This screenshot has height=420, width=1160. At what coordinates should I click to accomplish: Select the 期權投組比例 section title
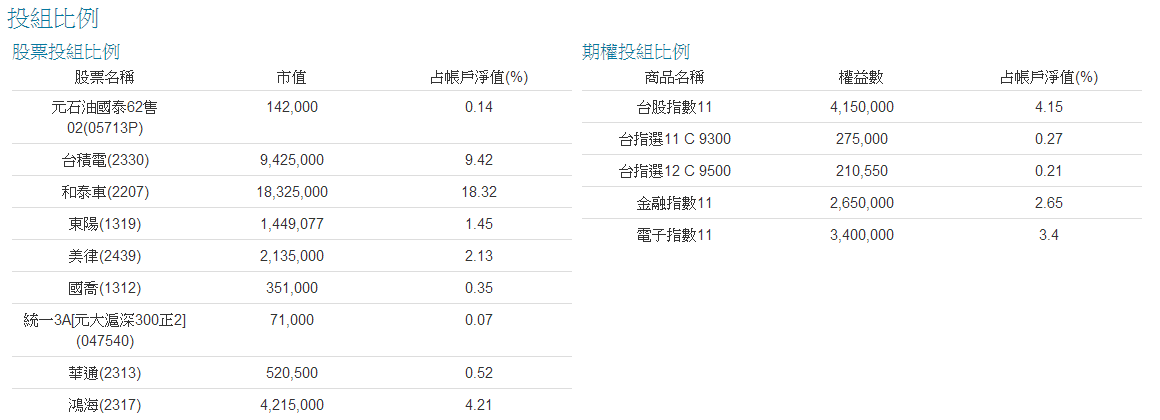click(636, 52)
